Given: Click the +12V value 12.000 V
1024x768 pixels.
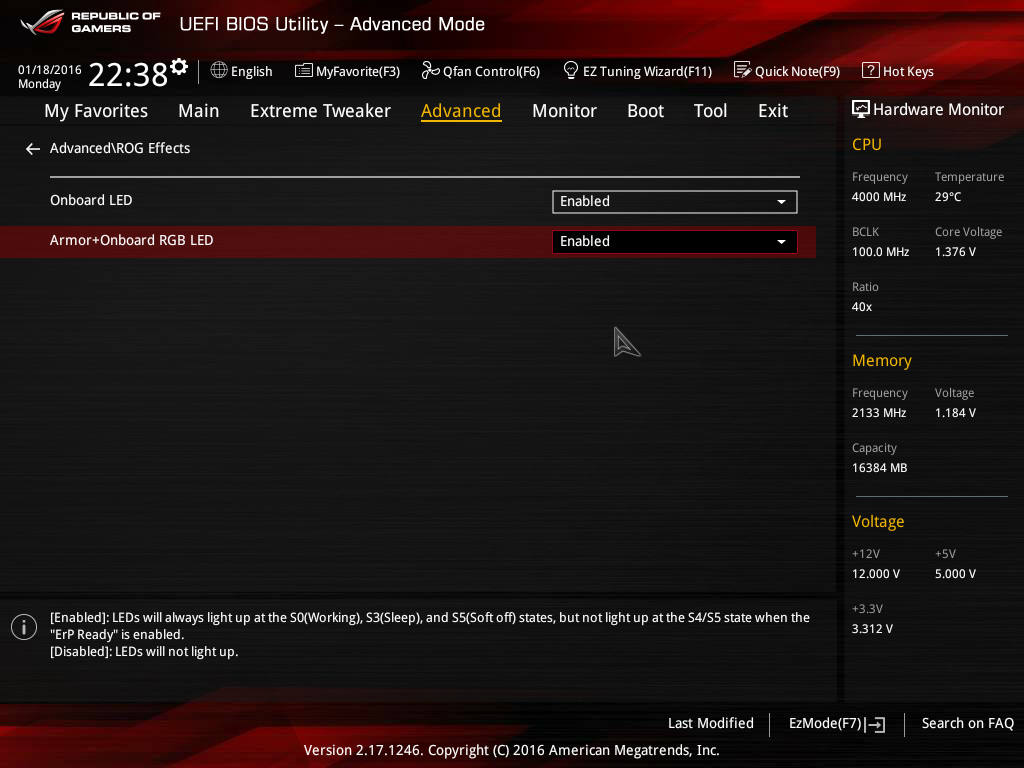Looking at the screenshot, I should [876, 574].
